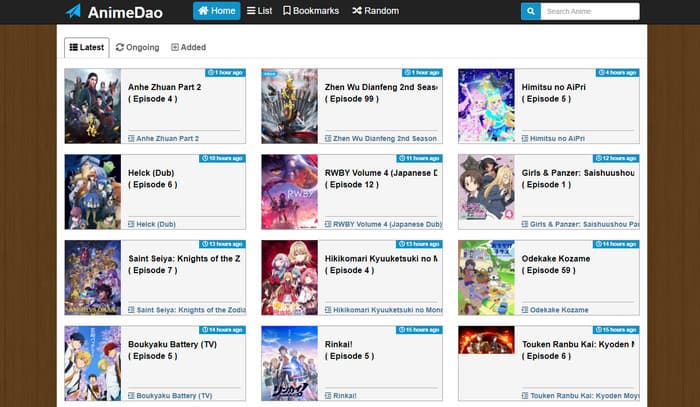700x407 pixels.
Task: Open the Saint Seiya poster thumbnail
Action: (92, 278)
